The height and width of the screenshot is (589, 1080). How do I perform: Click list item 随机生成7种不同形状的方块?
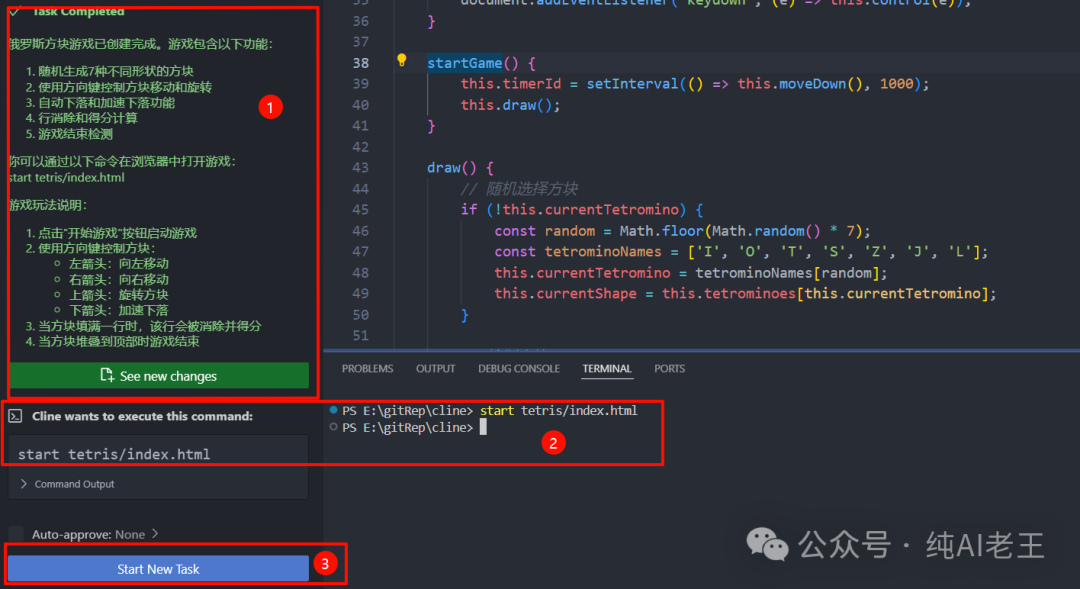pyautogui.click(x=116, y=71)
